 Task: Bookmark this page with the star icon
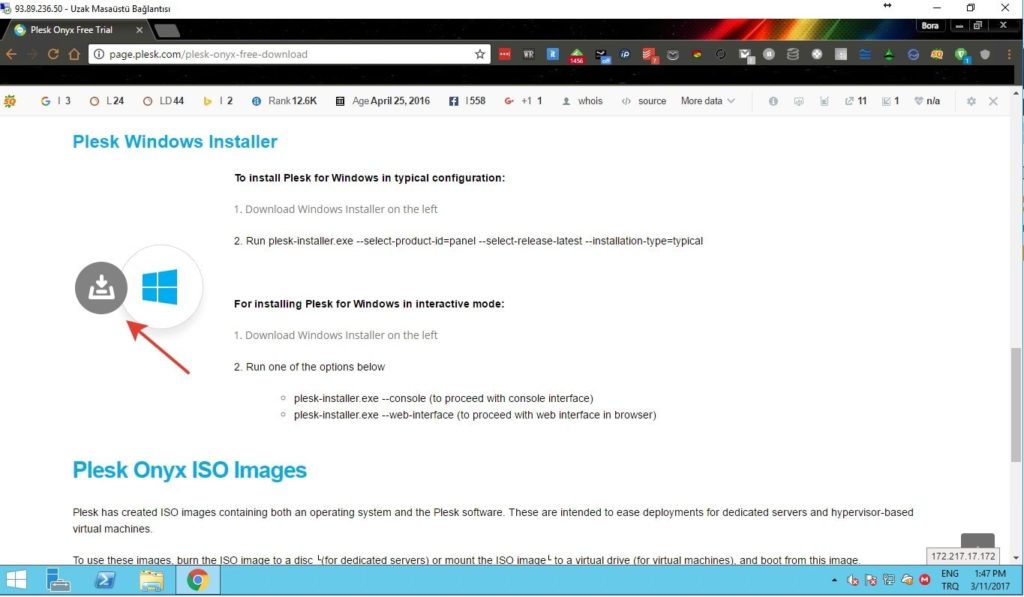[480, 54]
